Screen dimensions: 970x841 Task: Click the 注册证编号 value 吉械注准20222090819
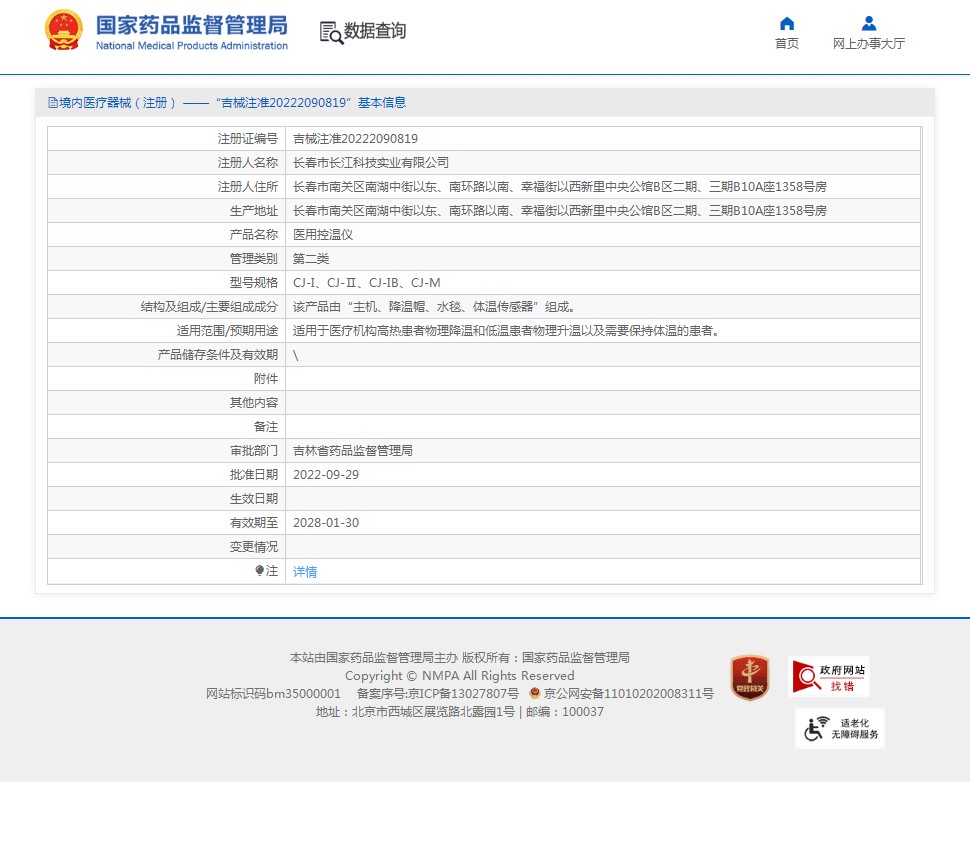(355, 139)
